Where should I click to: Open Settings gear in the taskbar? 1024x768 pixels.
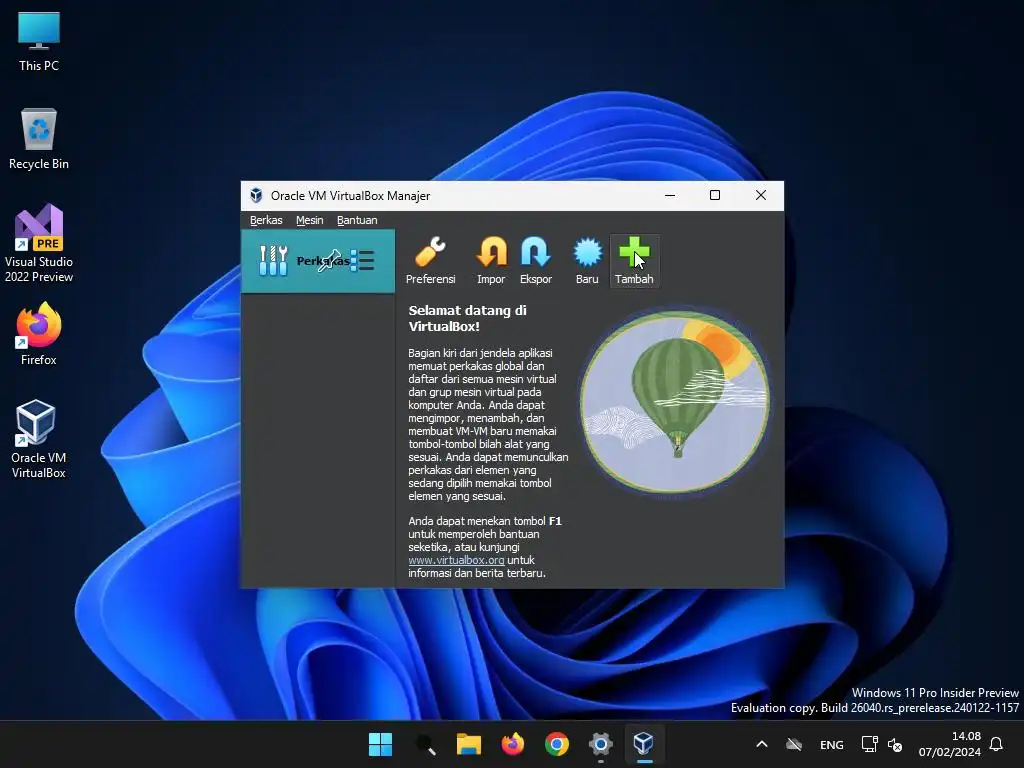tap(600, 744)
